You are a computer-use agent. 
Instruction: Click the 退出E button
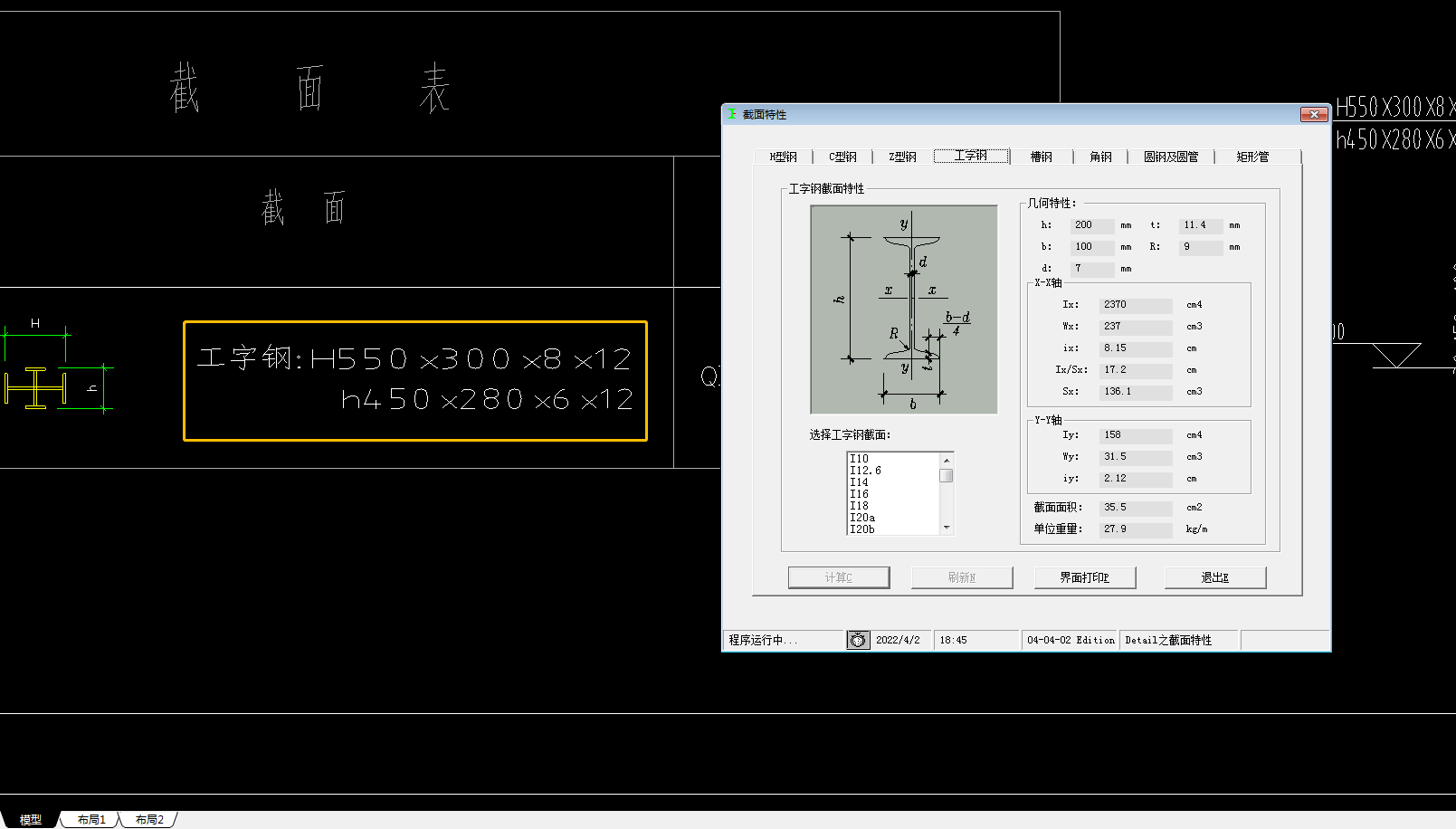(x=1215, y=577)
